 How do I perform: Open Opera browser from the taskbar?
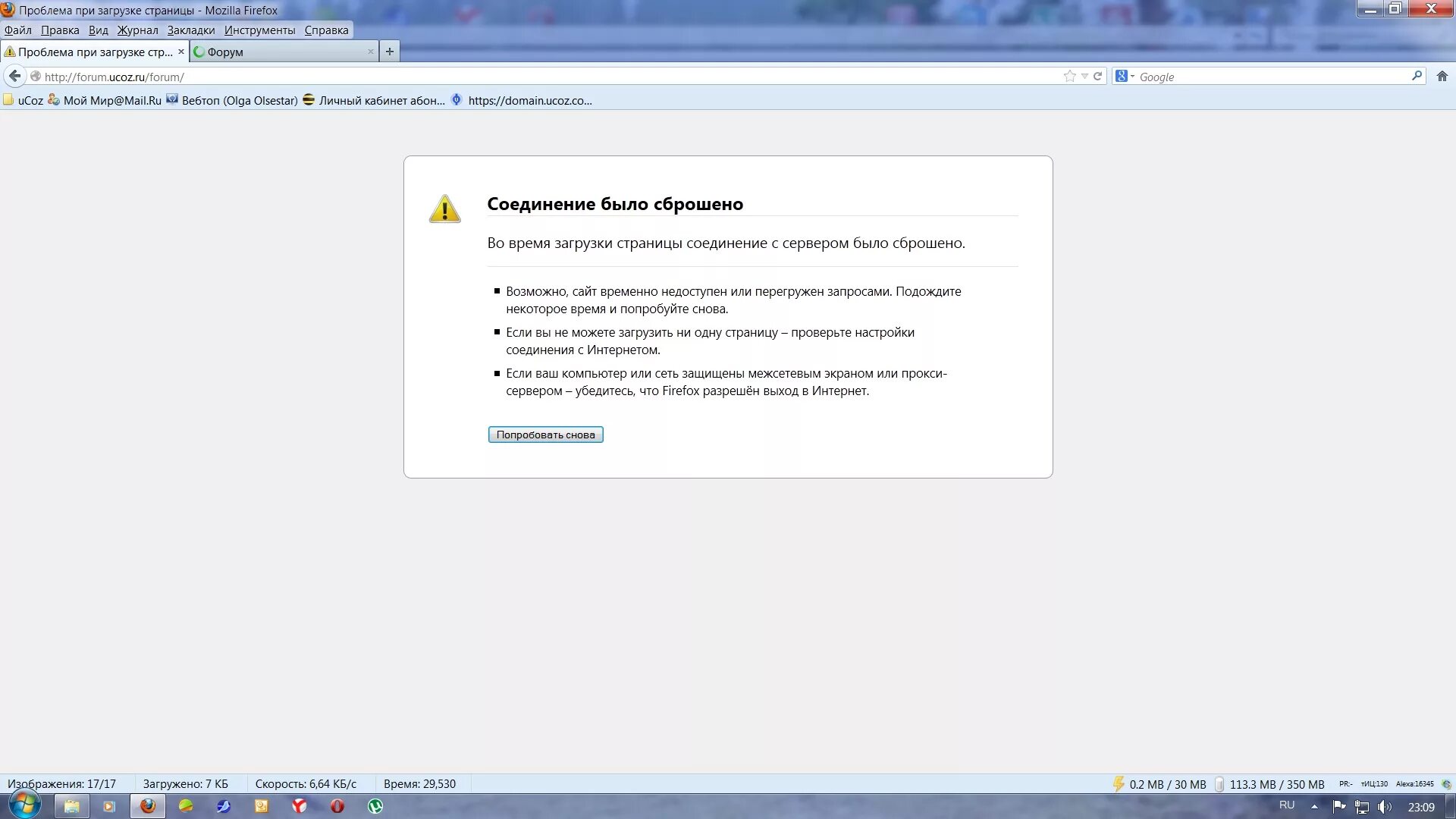coord(337,806)
